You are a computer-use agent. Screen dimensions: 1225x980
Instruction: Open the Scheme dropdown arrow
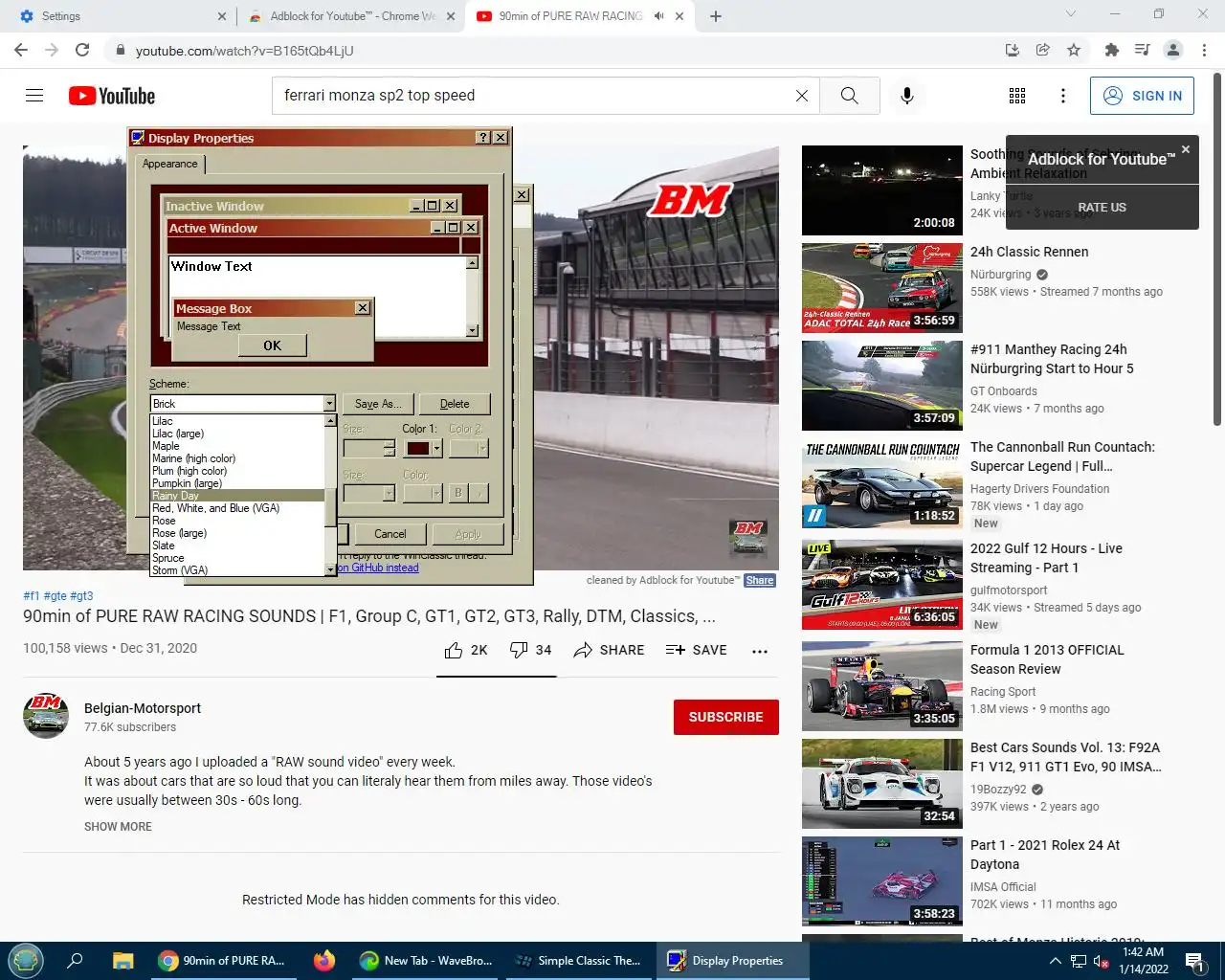pos(329,404)
